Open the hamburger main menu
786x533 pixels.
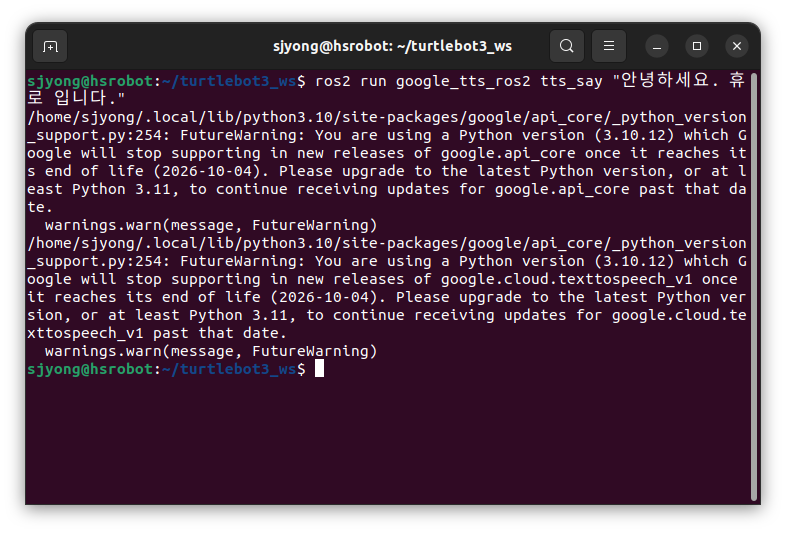(609, 46)
